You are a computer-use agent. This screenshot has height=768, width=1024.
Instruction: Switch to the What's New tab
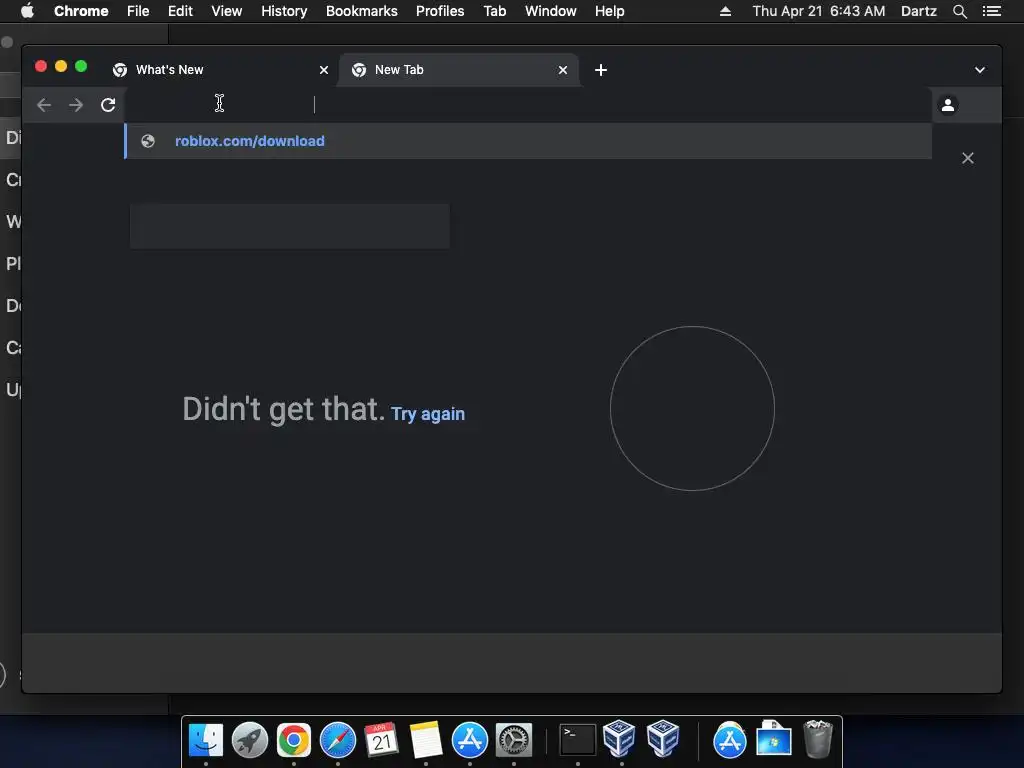click(221, 70)
